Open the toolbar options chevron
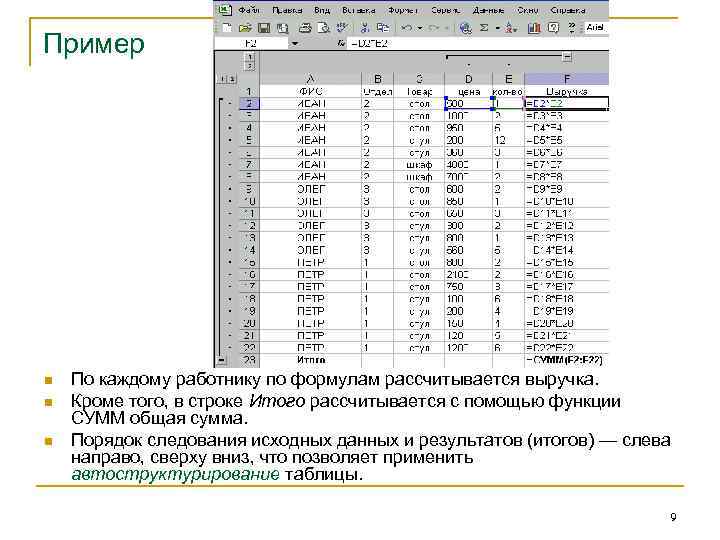The width and height of the screenshot is (720, 540). [572, 28]
